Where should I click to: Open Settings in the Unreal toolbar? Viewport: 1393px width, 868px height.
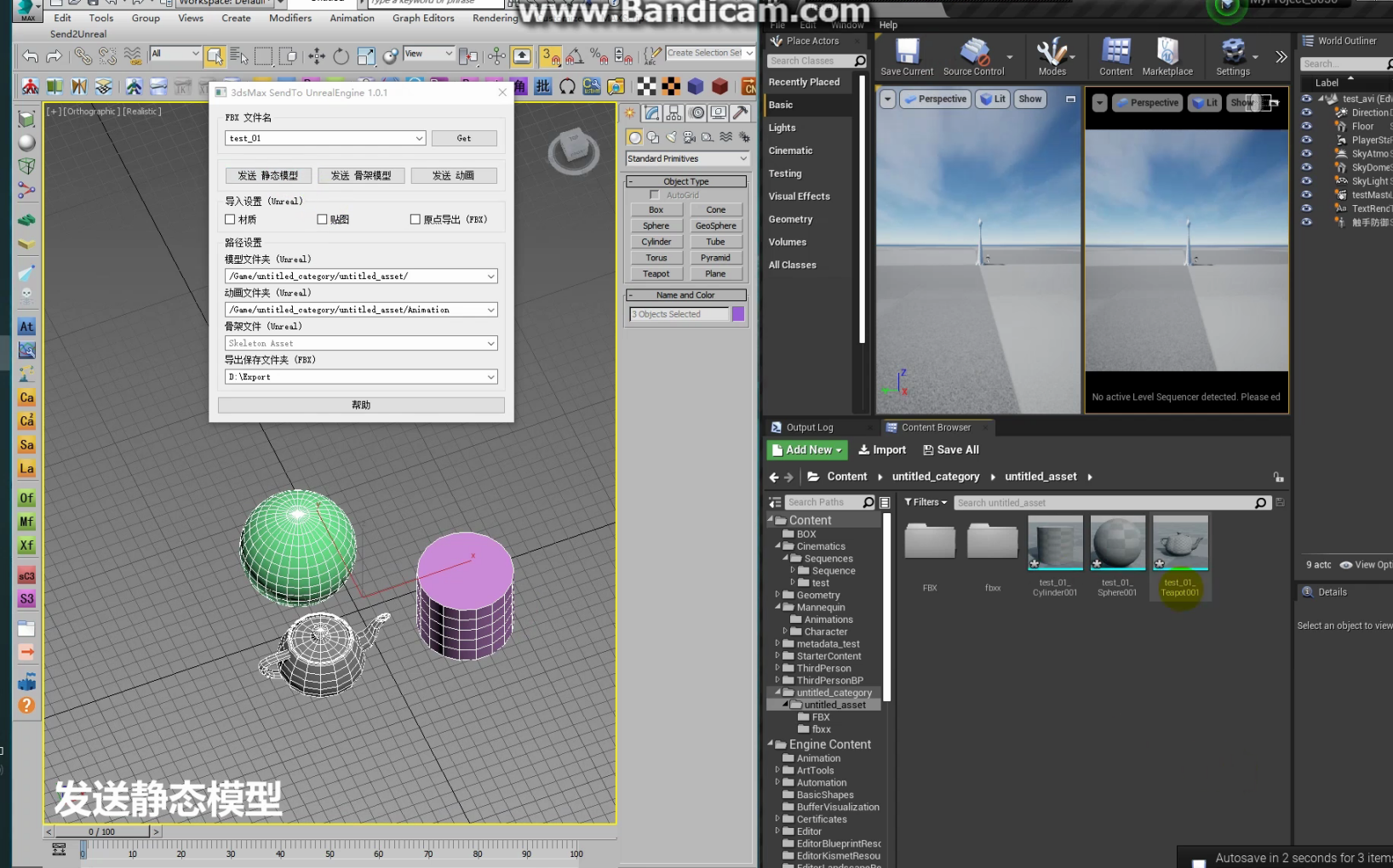point(1233,58)
